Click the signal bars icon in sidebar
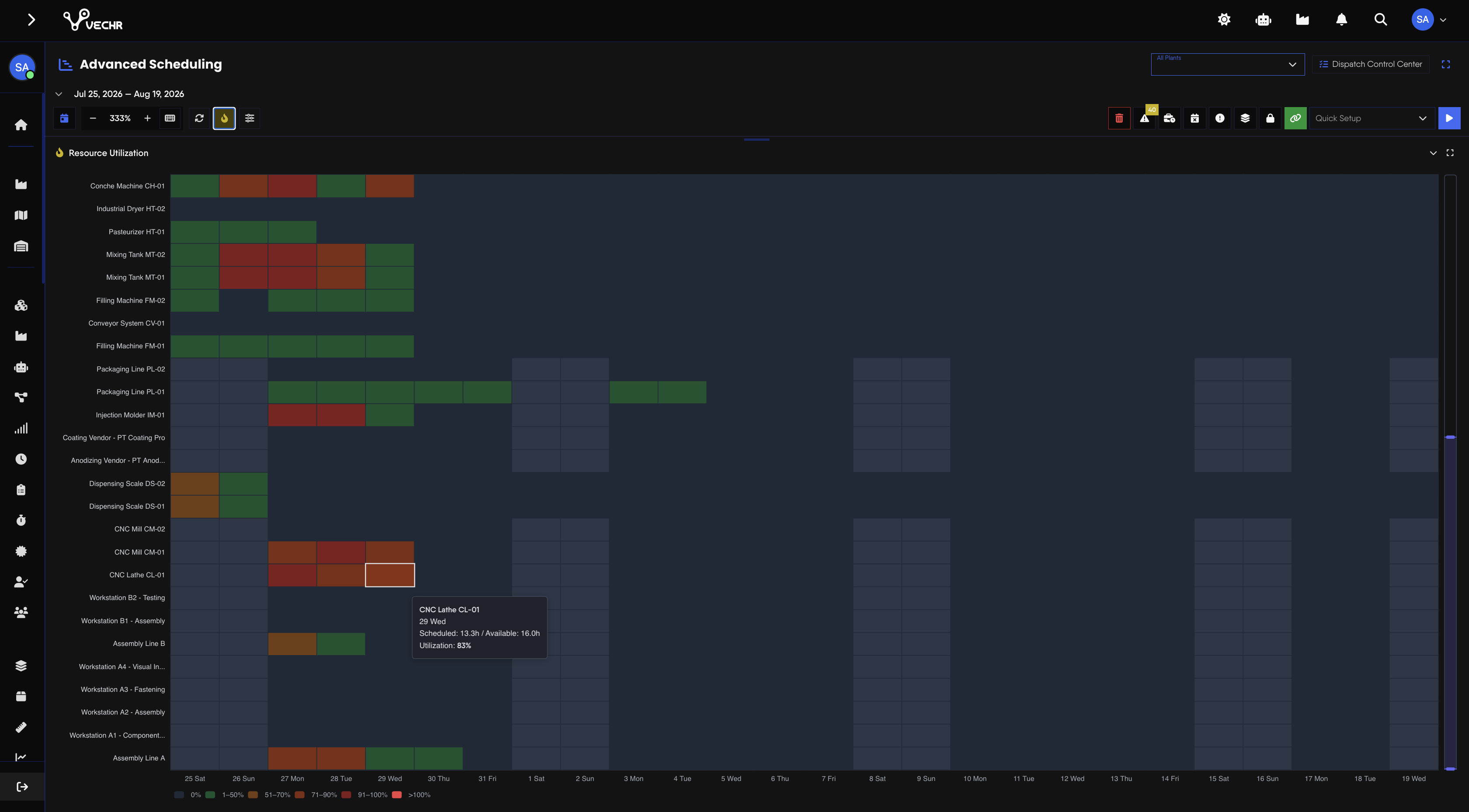This screenshot has height=812, width=1469. [21, 428]
